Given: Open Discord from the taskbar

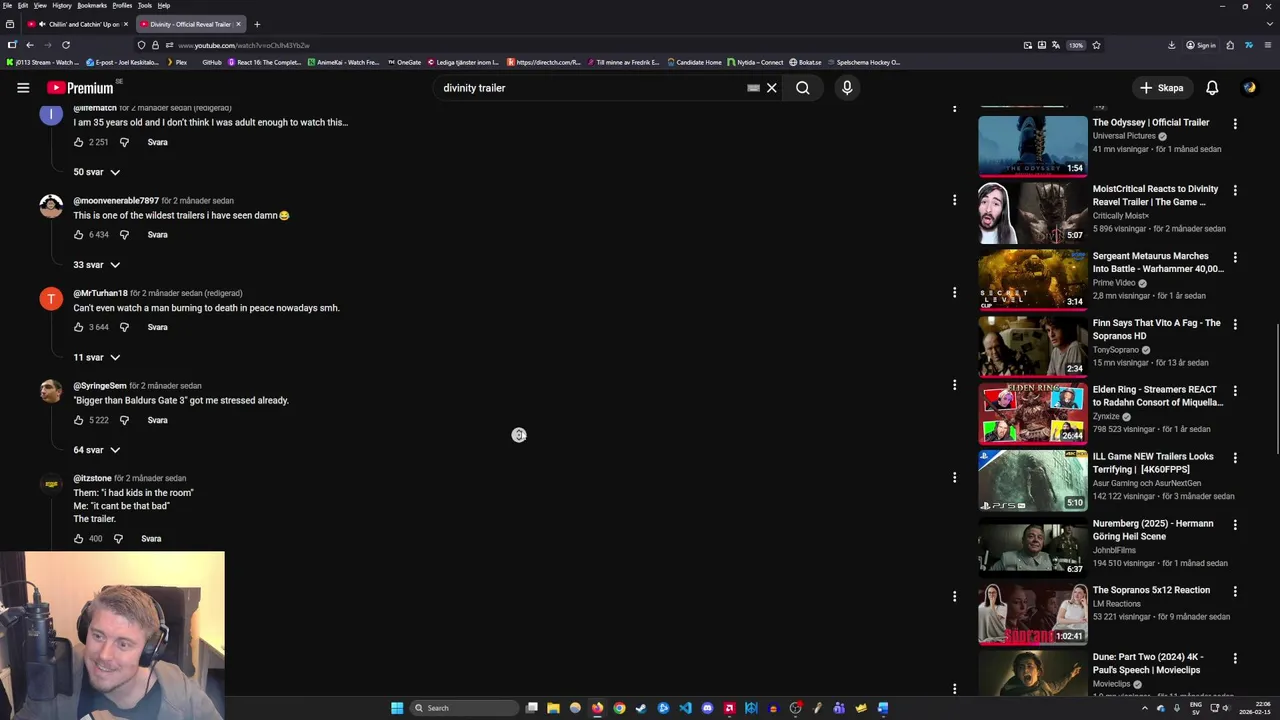Looking at the screenshot, I should [x=707, y=708].
